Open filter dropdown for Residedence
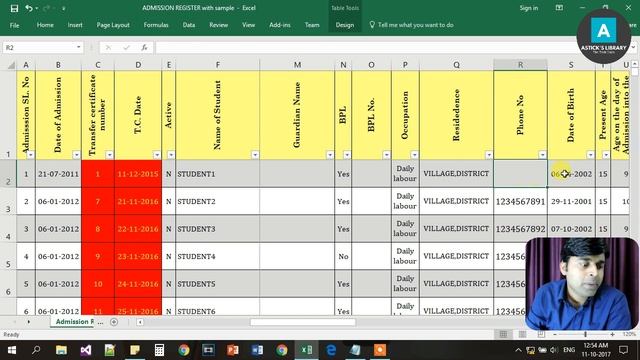 pyautogui.click(x=489, y=155)
